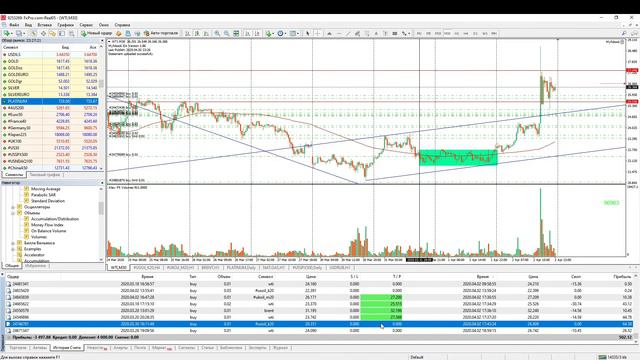Sort history by the Прибыль column header
Image resolution: width=640 pixels, height=360 pixels.
[622, 277]
